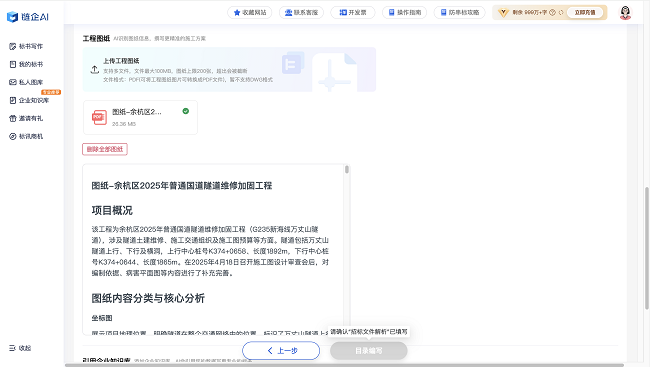650x367 pixels.
Task: Open 标讯商机 in the sidebar
Action: click(x=26, y=136)
